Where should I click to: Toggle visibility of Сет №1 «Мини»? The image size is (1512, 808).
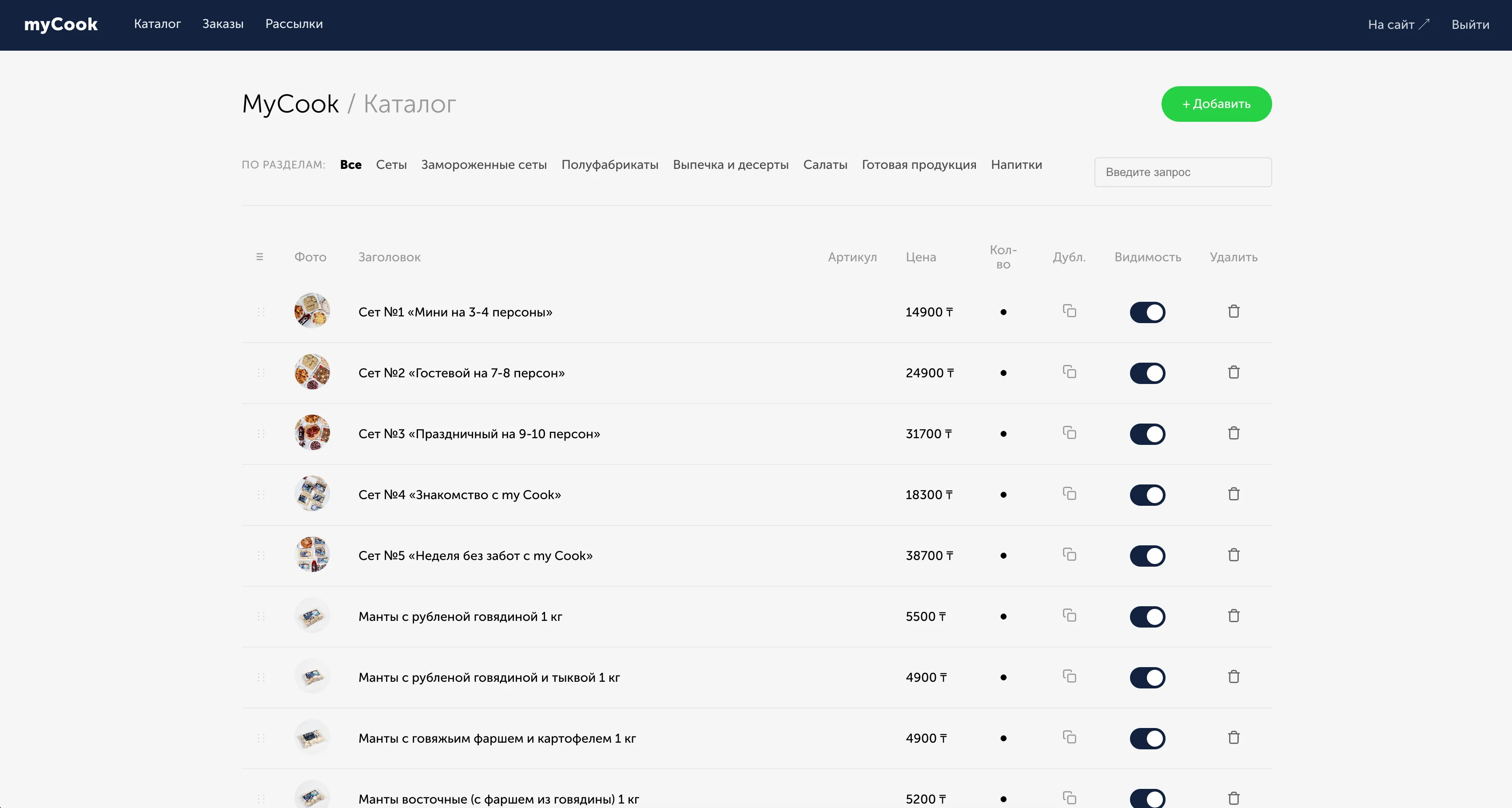(x=1147, y=312)
